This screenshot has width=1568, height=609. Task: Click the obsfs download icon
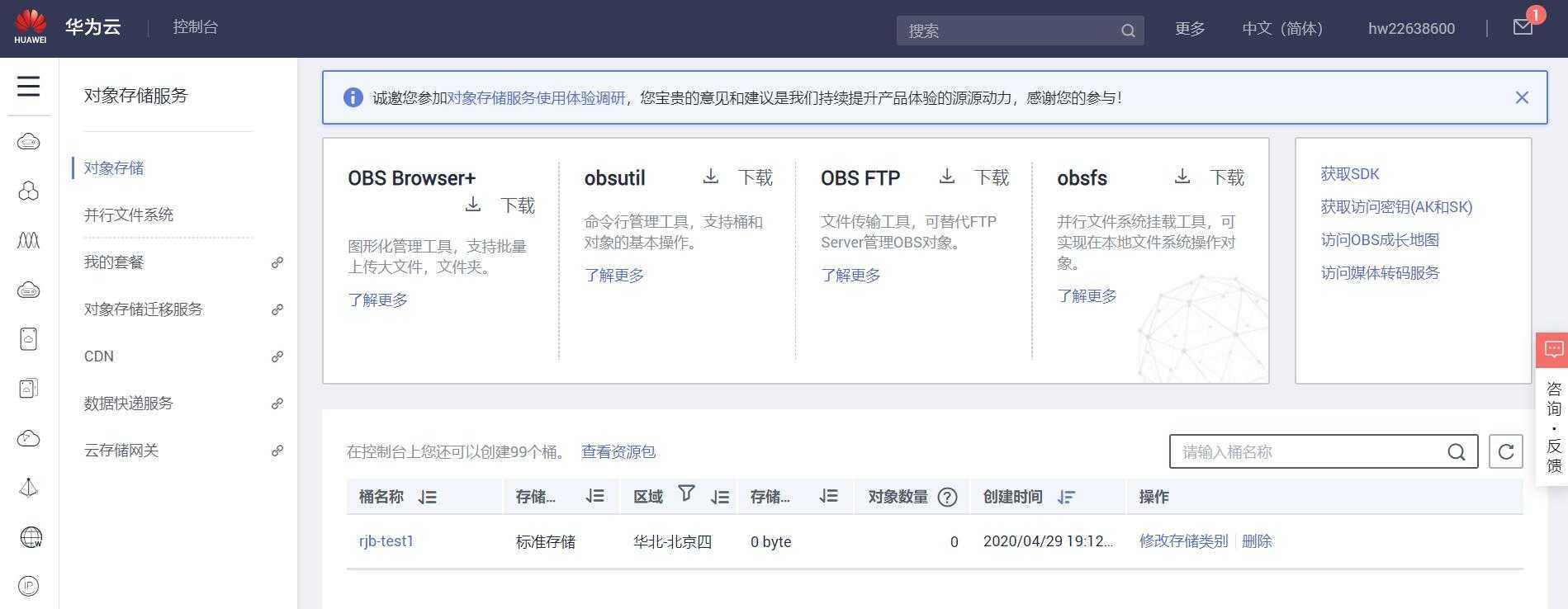(1182, 176)
